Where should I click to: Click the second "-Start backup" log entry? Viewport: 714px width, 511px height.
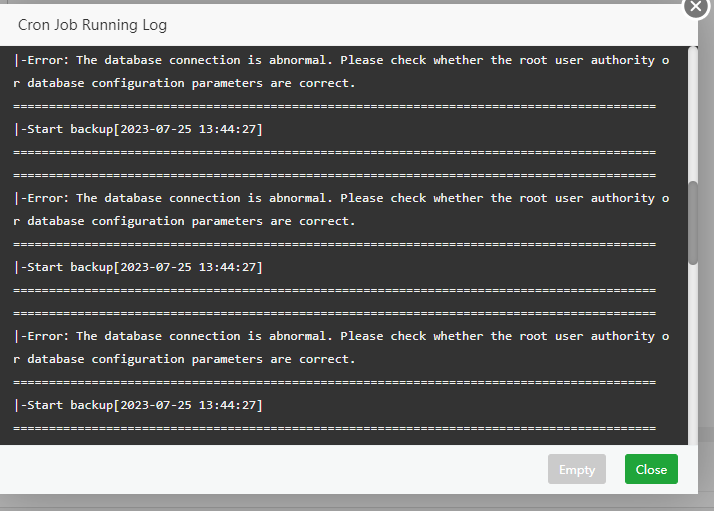coord(138,267)
